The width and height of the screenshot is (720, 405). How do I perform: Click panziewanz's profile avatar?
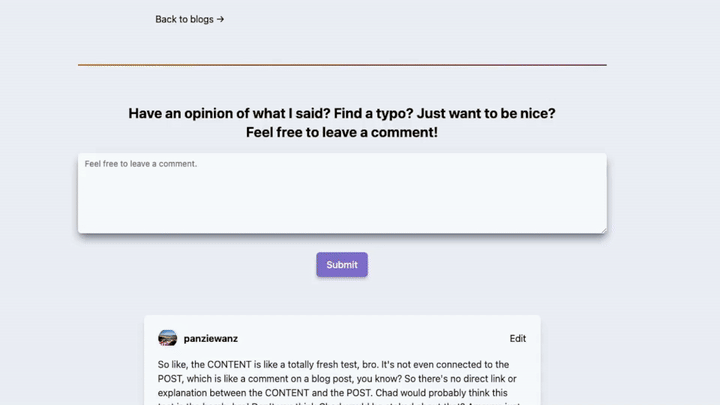click(168, 338)
